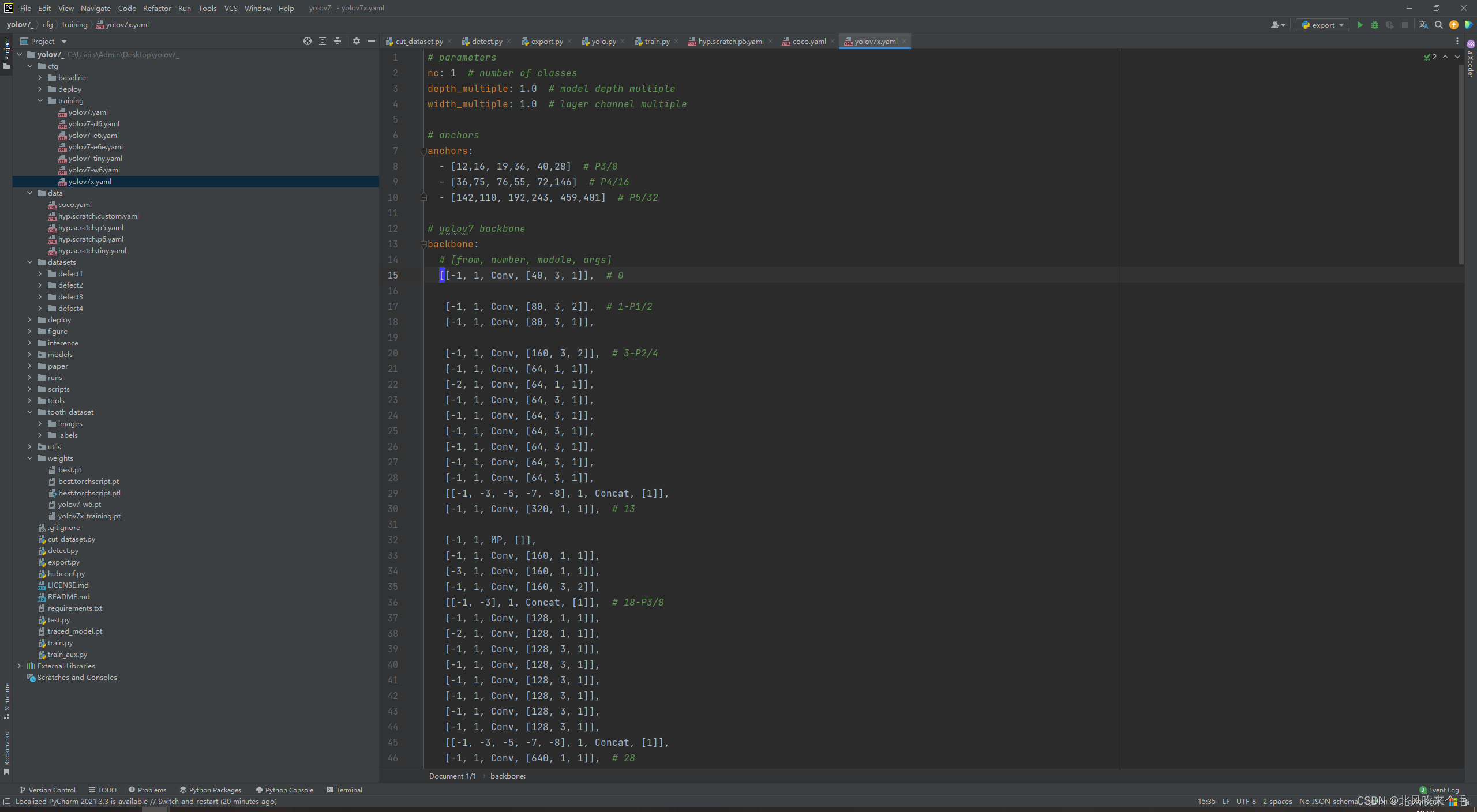The width and height of the screenshot is (1477, 812).
Task: Expand the baseline folder in tree
Action: click(x=40, y=77)
